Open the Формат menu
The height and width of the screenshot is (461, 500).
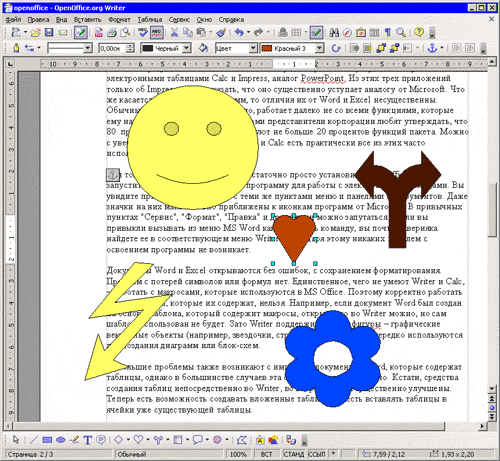(119, 20)
